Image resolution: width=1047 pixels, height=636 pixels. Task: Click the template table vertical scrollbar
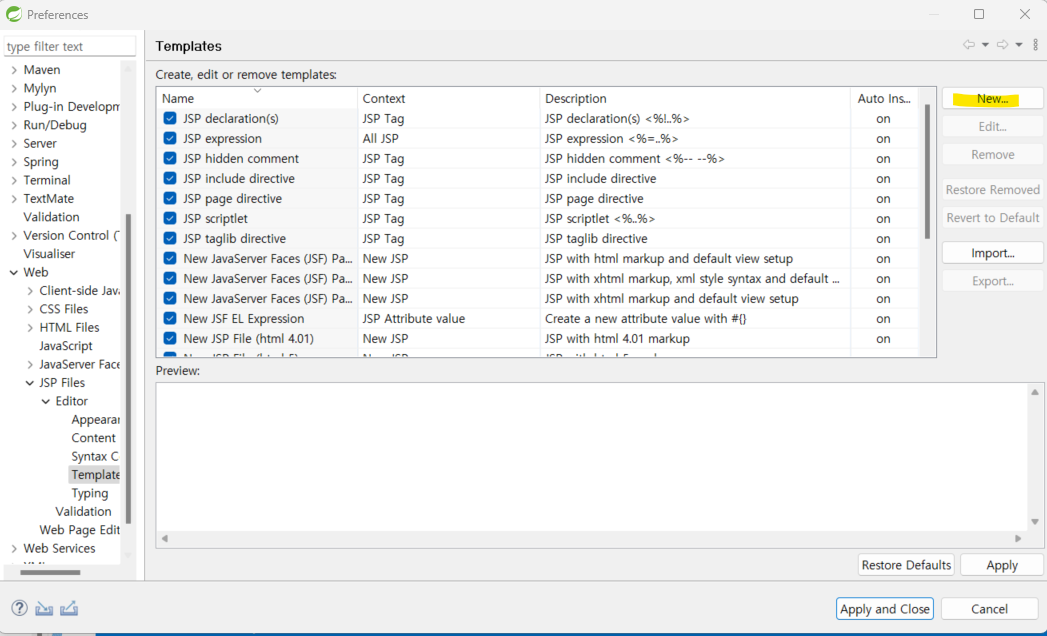927,172
